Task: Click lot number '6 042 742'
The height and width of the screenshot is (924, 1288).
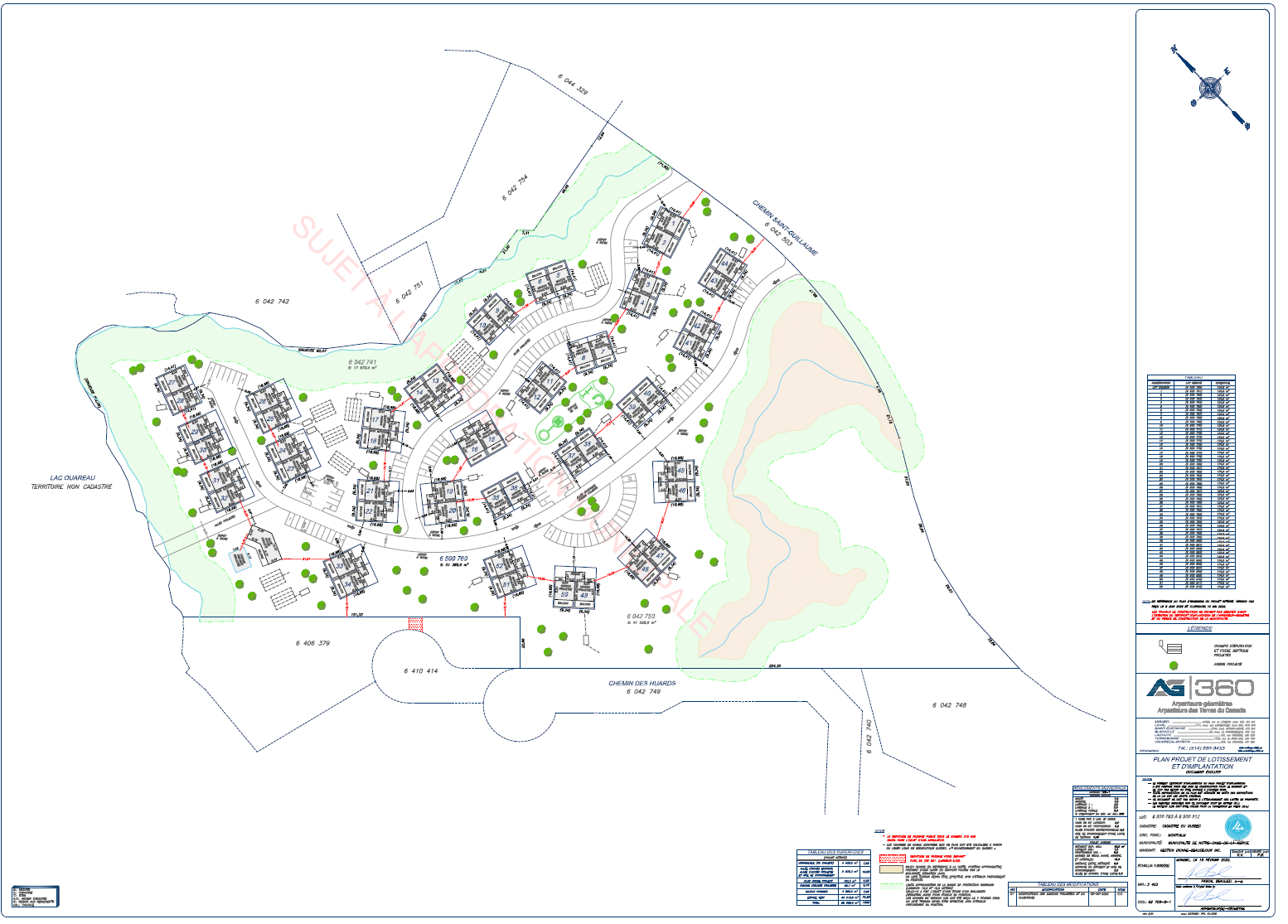Action: click(x=272, y=302)
